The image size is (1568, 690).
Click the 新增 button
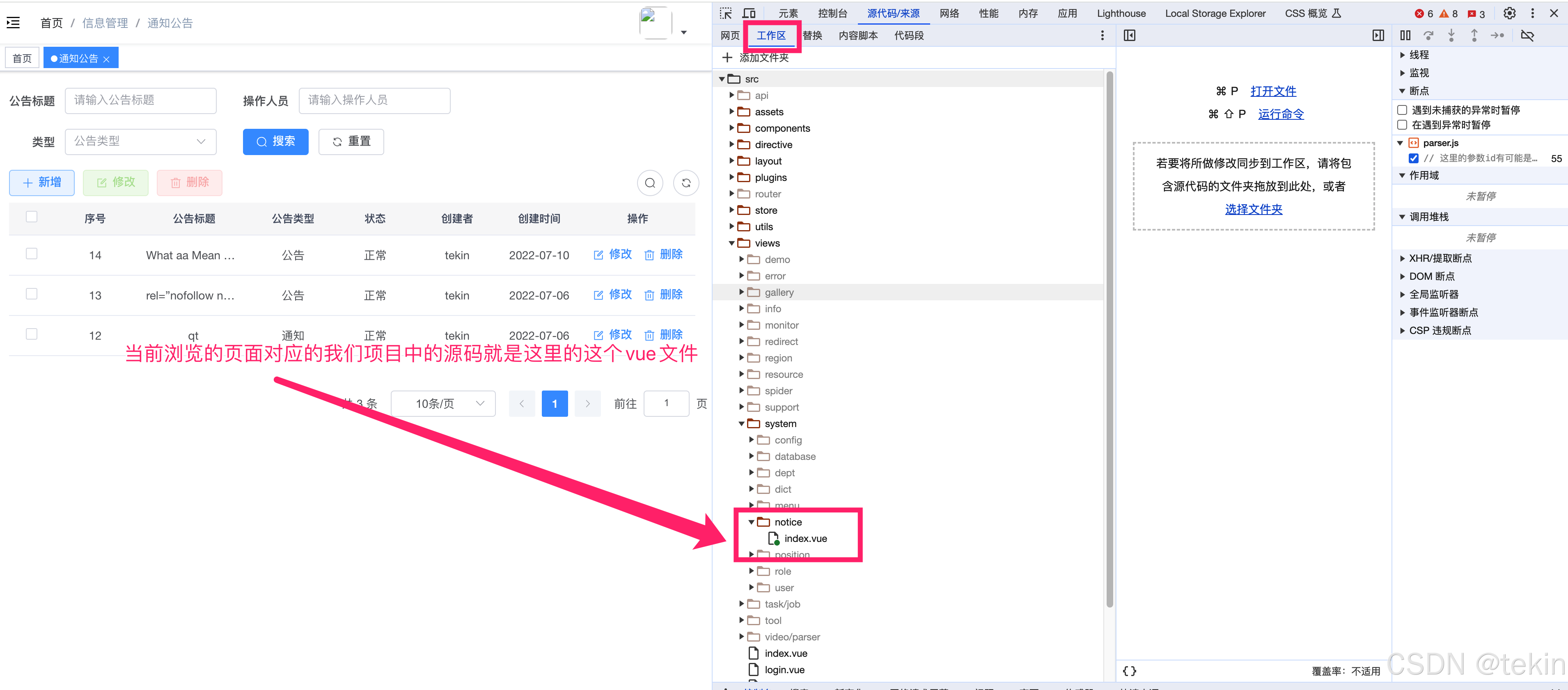click(x=41, y=183)
